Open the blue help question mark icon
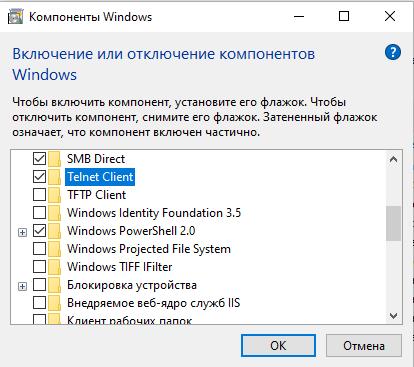Screen dimensions: 414x367 393,52
